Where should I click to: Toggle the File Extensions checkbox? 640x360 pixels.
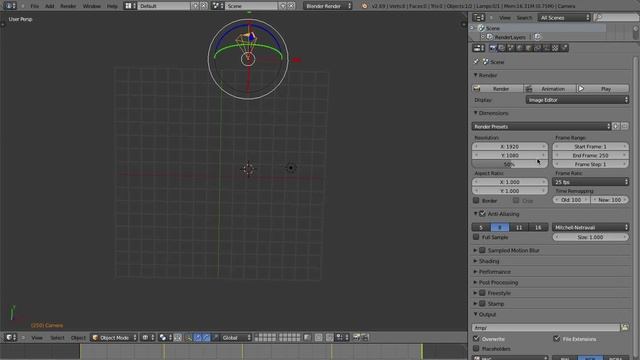pos(556,339)
